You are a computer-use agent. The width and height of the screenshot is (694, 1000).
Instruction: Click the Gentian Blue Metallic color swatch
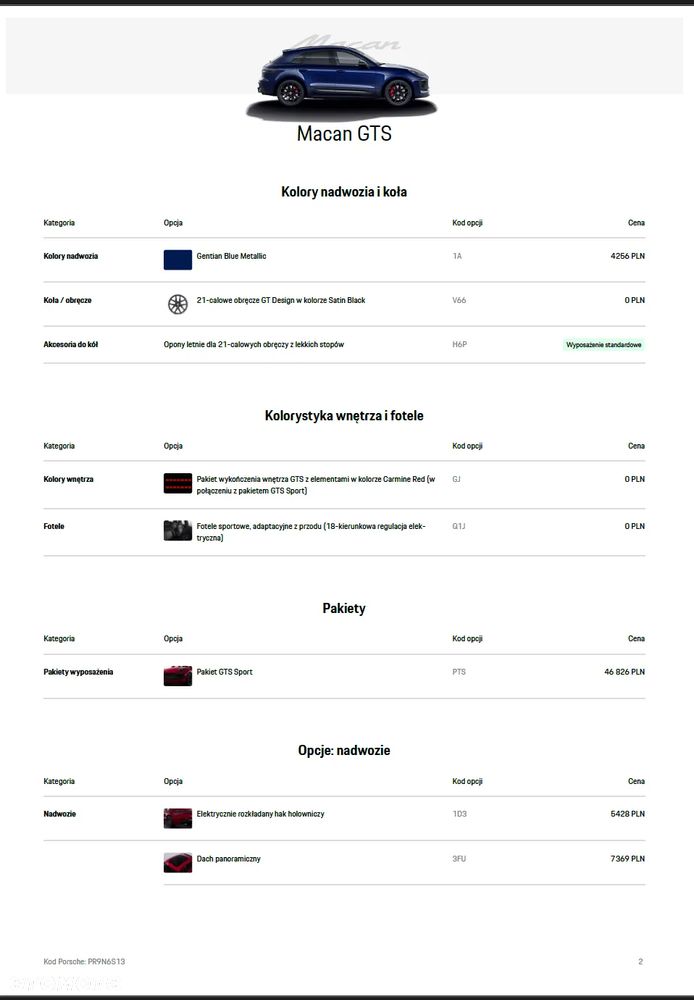(177, 260)
